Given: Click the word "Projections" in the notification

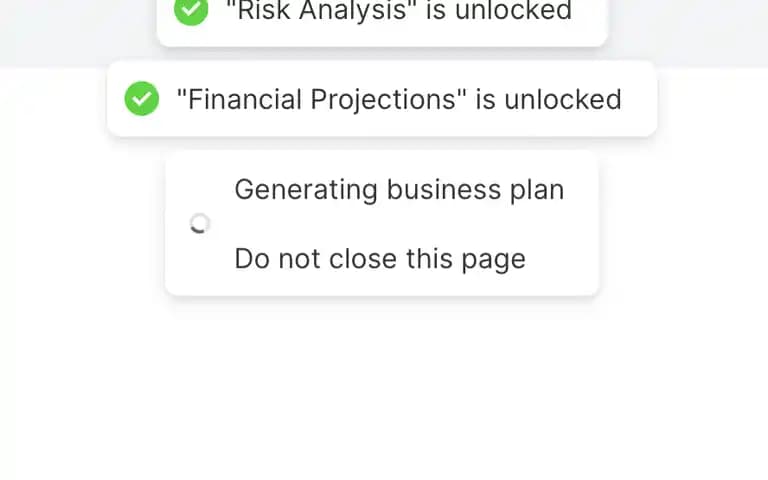Looking at the screenshot, I should (x=385, y=100).
